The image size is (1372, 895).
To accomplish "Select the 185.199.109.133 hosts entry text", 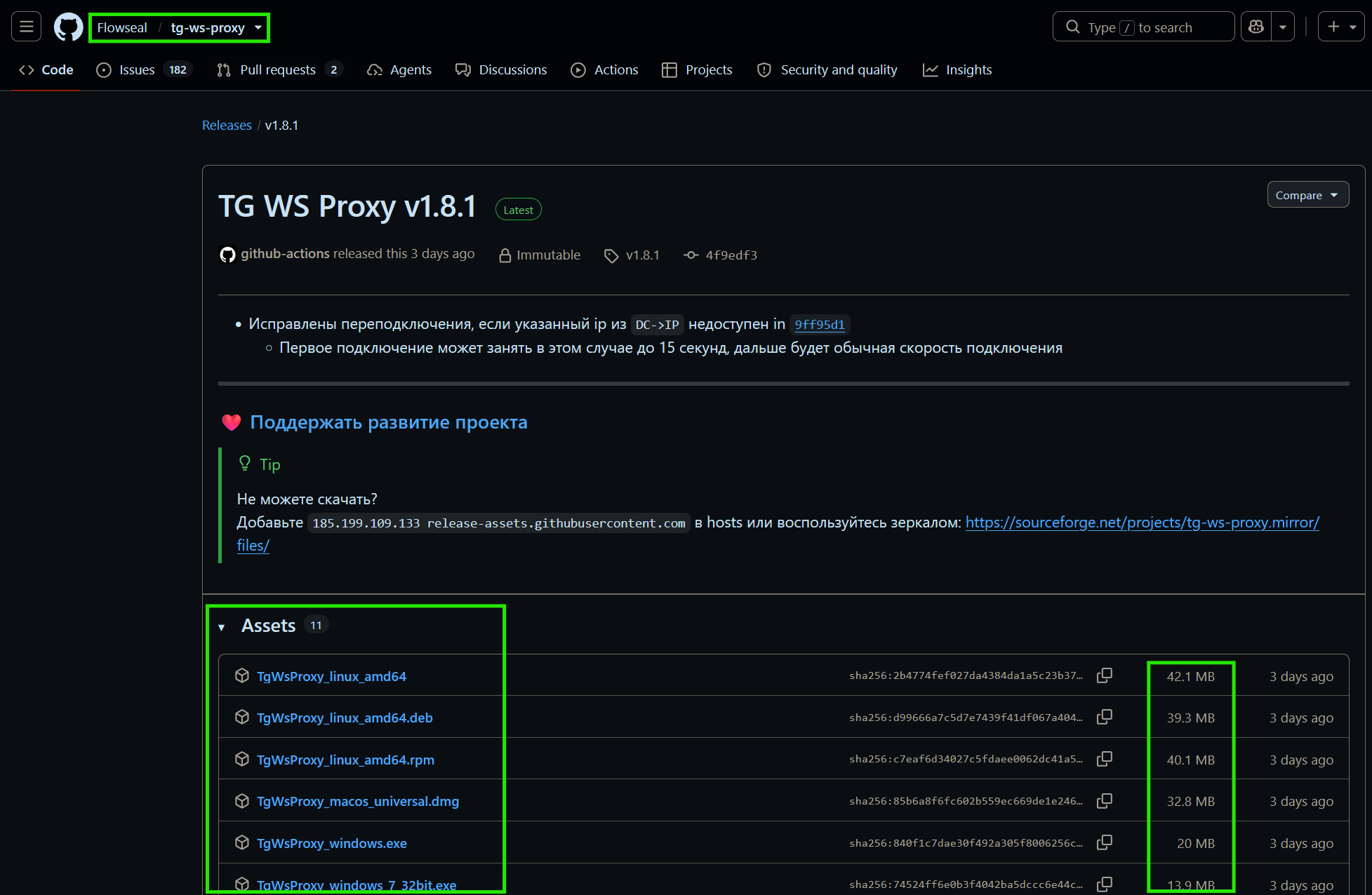I will [x=498, y=523].
